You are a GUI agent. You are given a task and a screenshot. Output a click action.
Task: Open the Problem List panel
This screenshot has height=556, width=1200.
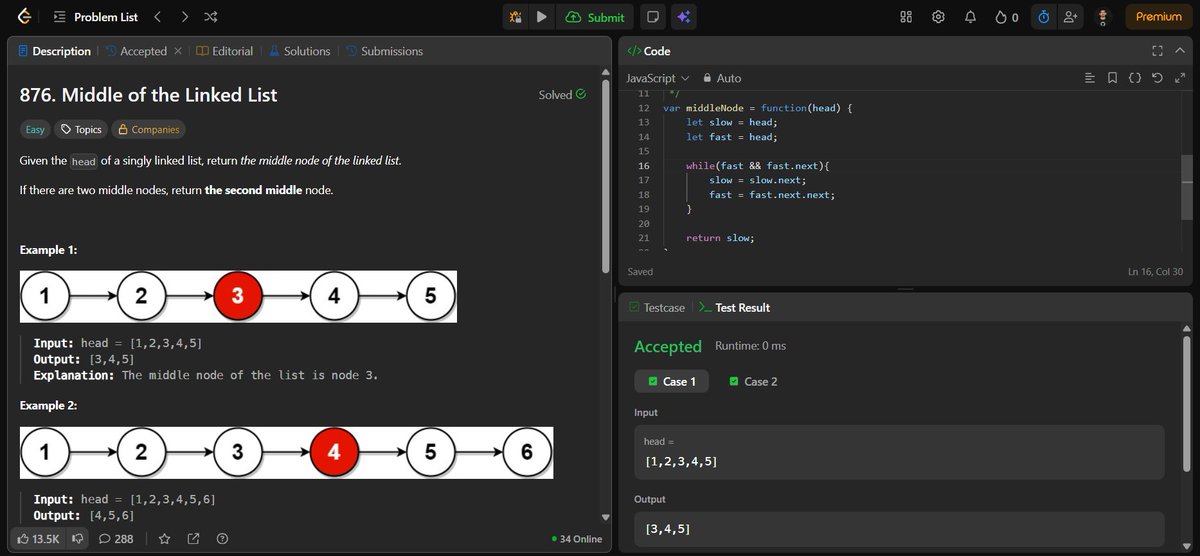95,17
